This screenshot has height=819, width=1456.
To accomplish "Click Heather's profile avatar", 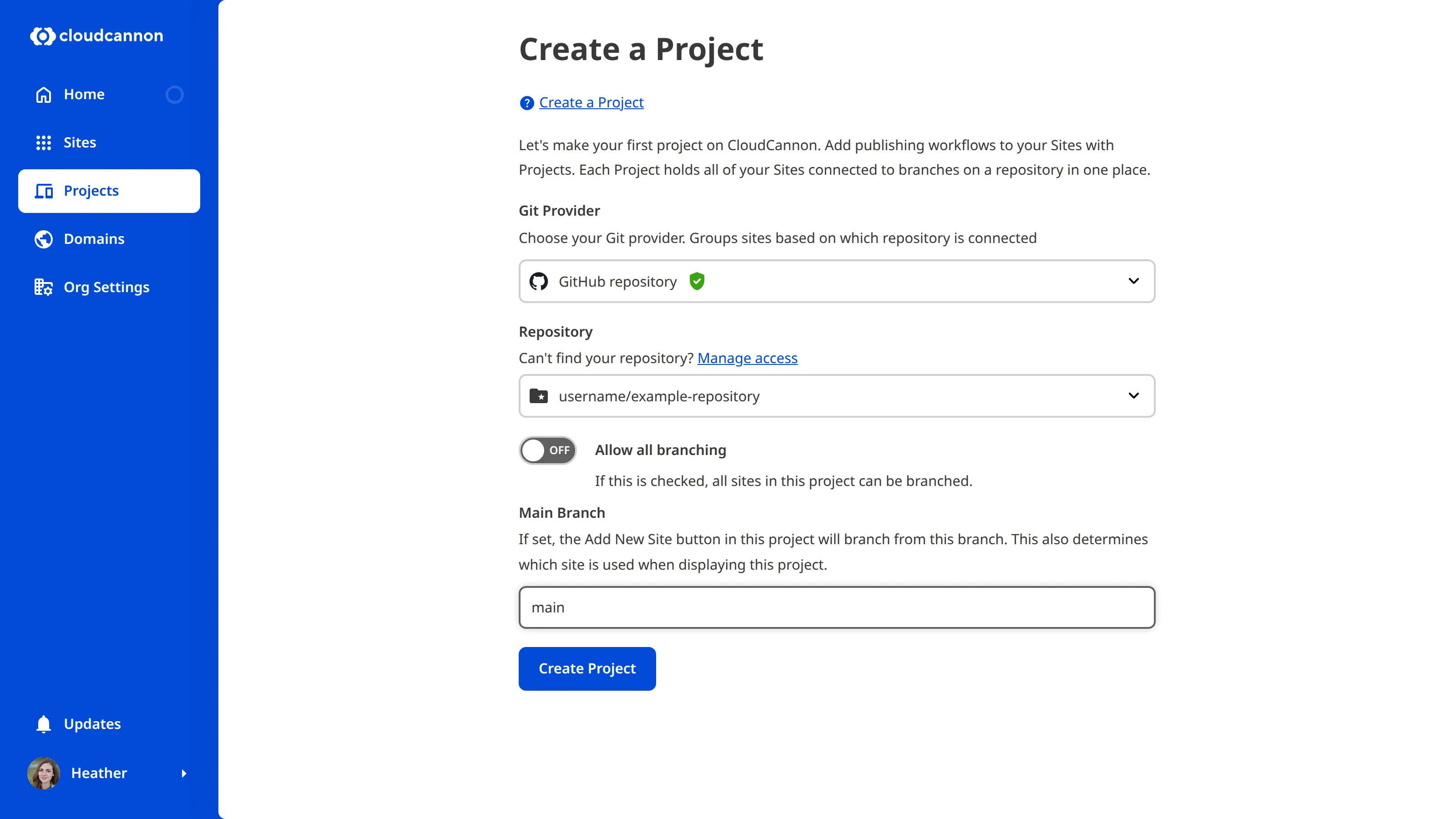I will click(x=44, y=773).
